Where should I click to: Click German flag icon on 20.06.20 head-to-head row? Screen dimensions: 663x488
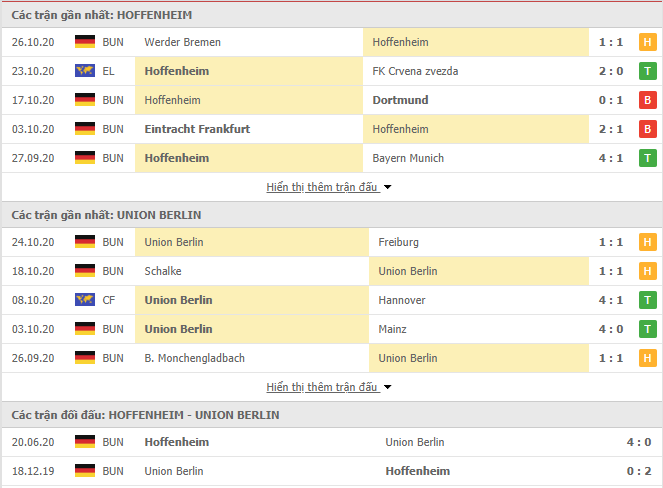[x=85, y=442]
